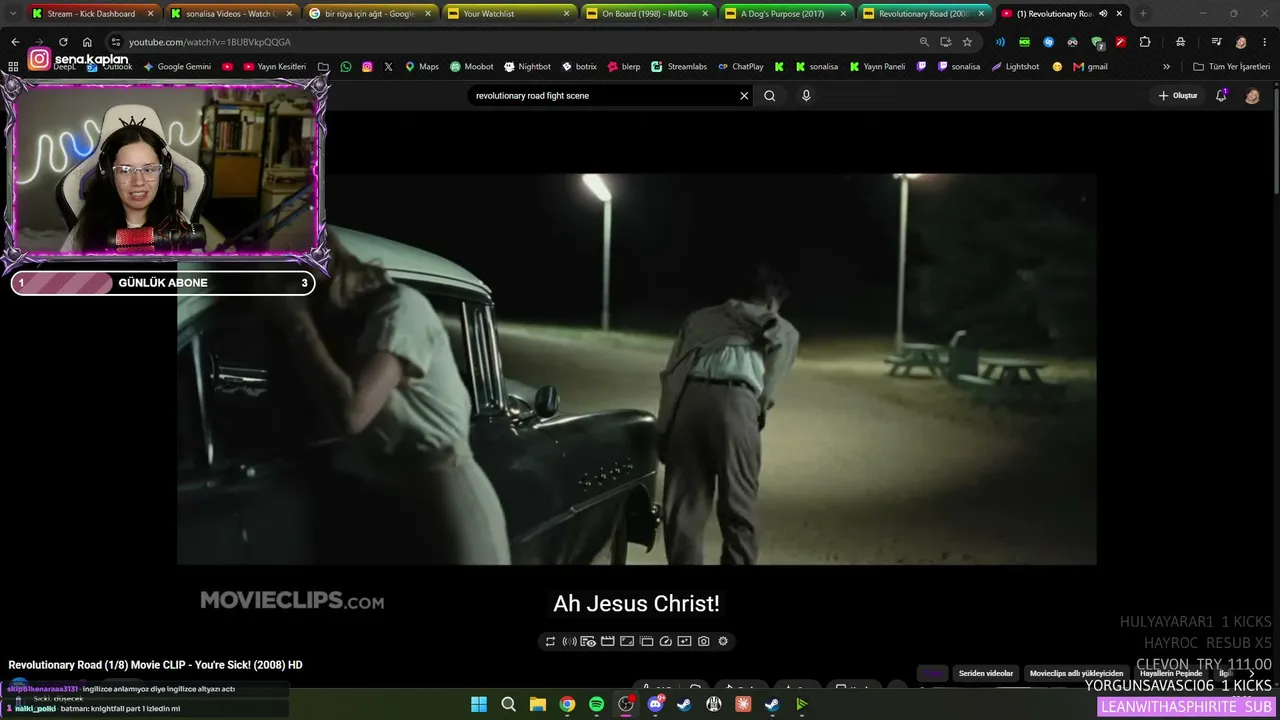Expand the tab search dropdown arrow
1280x720 pixels.
pyautogui.click(x=12, y=14)
